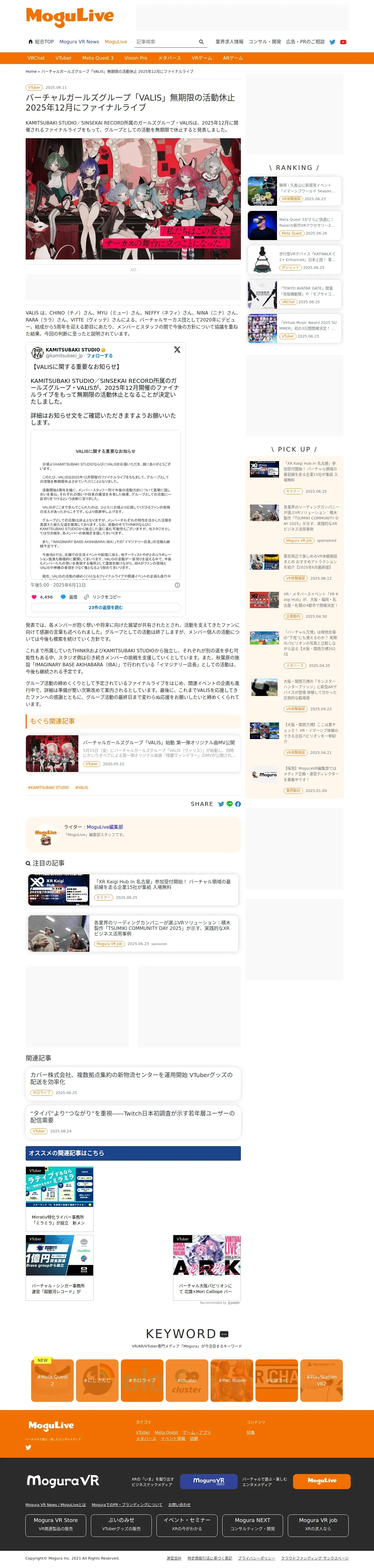Screen dimensions: 374x1568
Task: Like the embedded tweet with the heart icon
Action: tap(34, 596)
